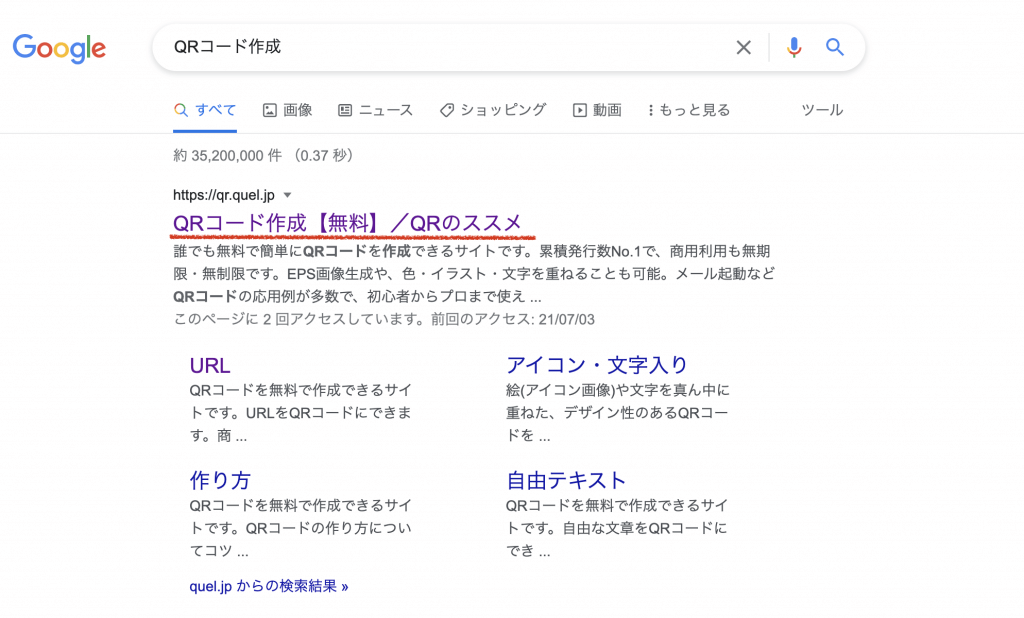Switch to the 動画 videos tab
This screenshot has height=618, width=1024.
pyautogui.click(x=597, y=110)
